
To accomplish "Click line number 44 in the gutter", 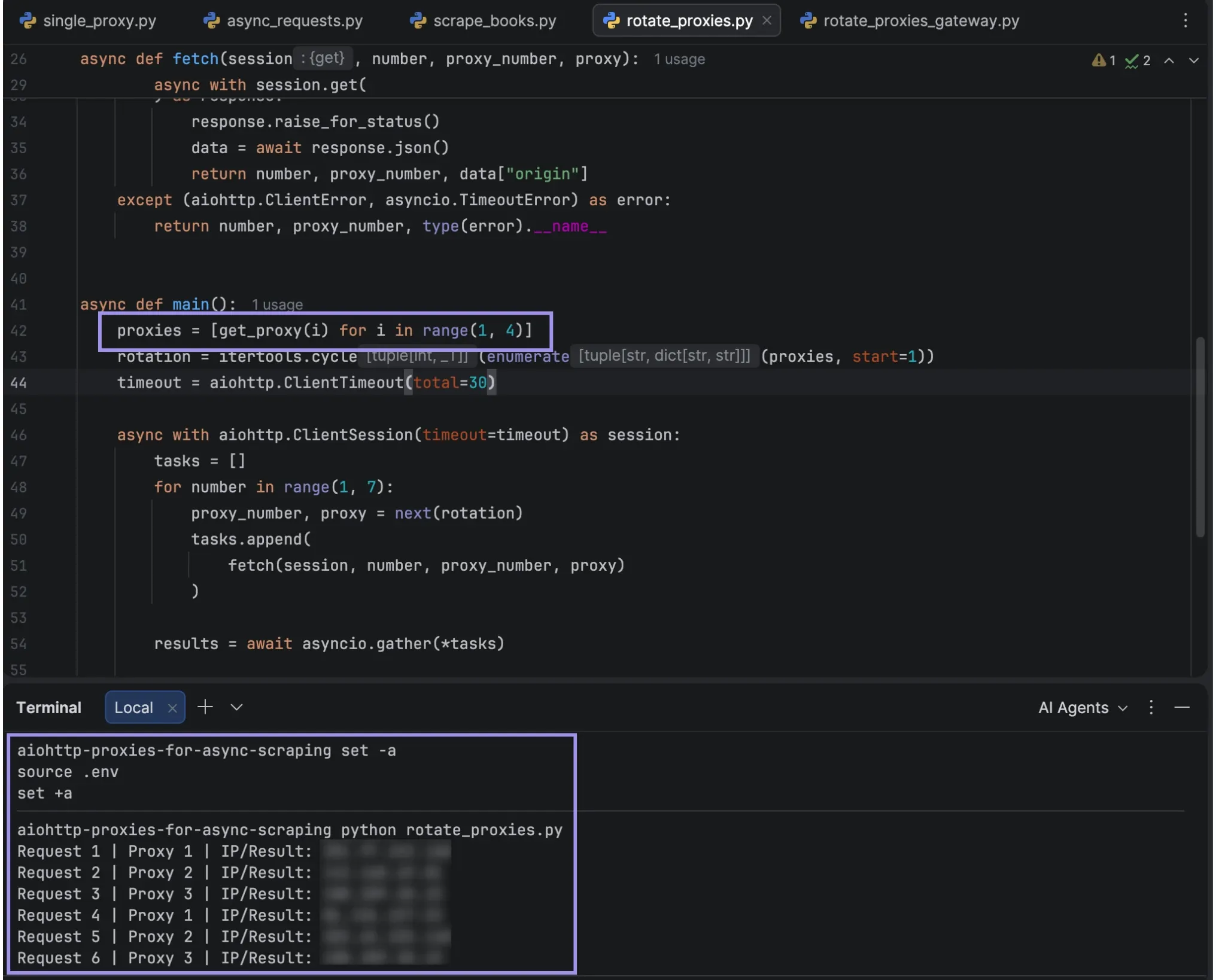I will tap(19, 383).
